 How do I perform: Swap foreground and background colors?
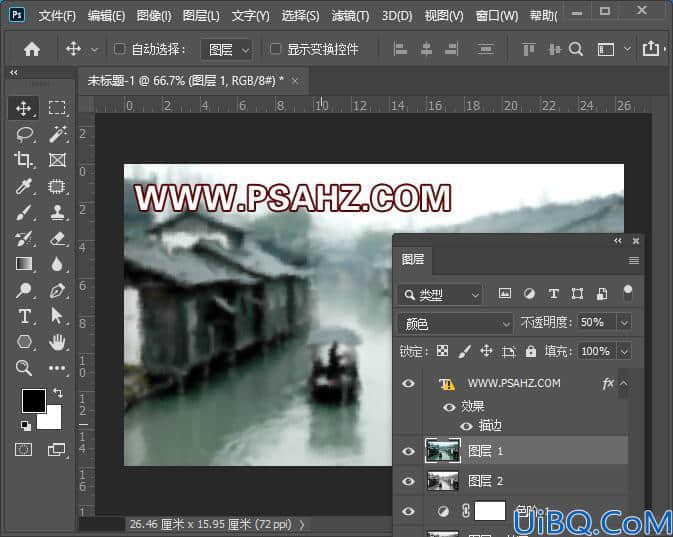click(58, 392)
